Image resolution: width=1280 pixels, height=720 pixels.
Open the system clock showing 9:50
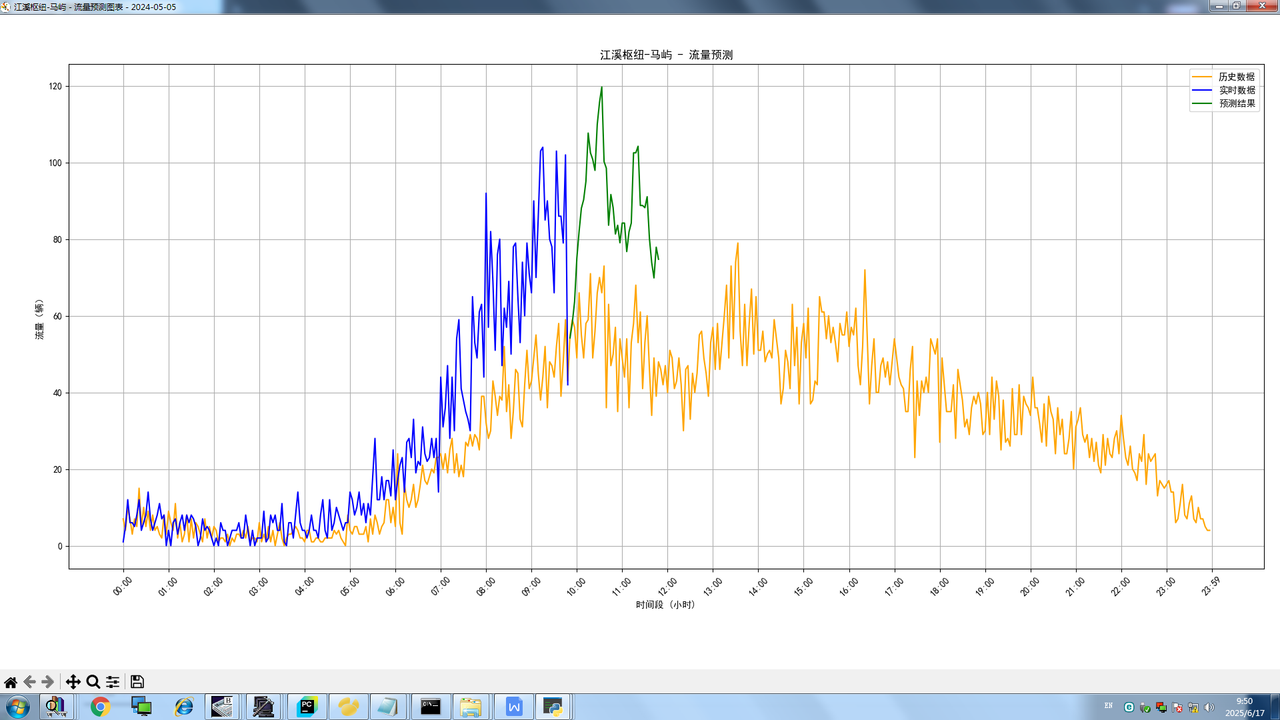pyautogui.click(x=1244, y=707)
